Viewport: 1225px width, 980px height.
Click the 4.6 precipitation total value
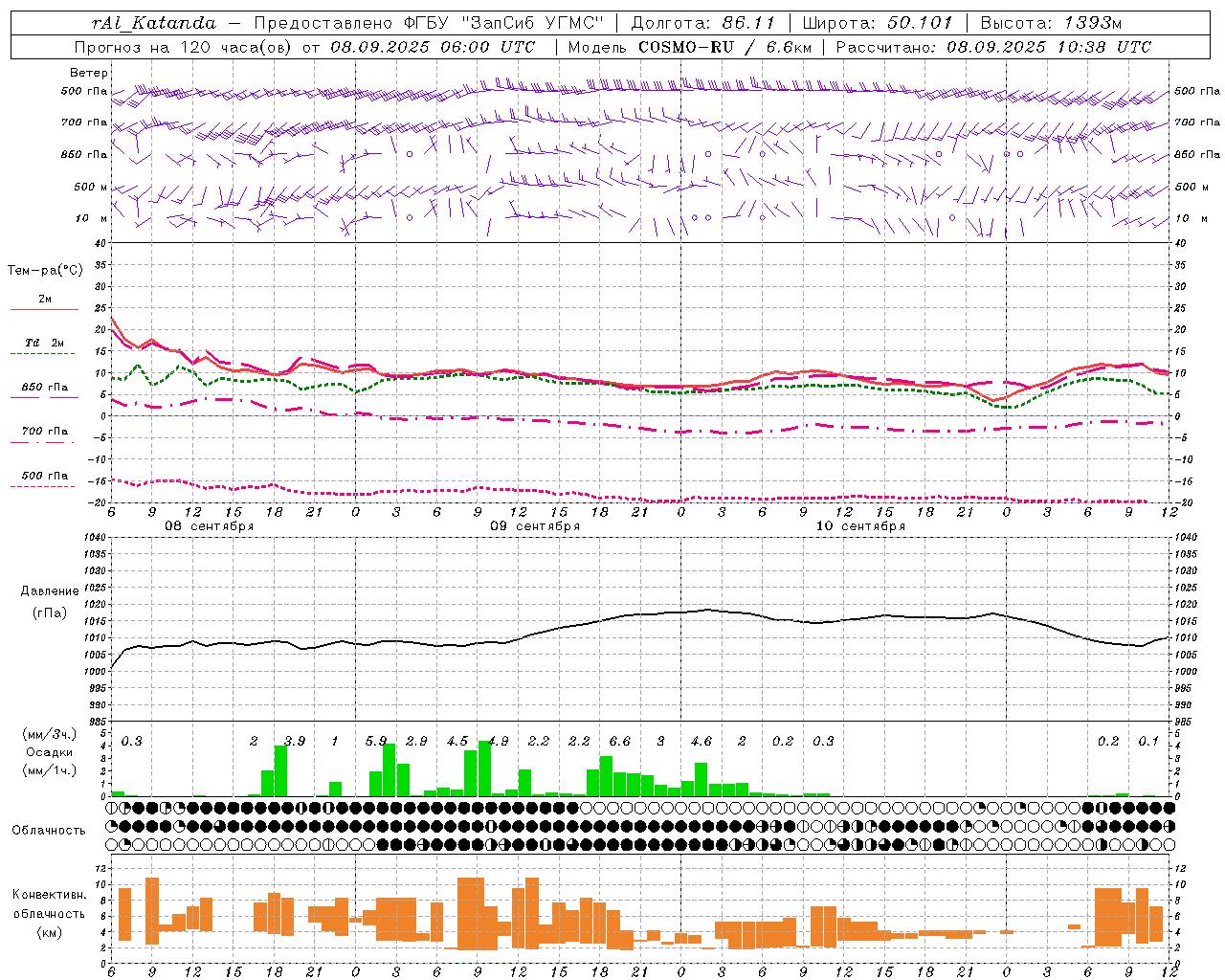702,742
